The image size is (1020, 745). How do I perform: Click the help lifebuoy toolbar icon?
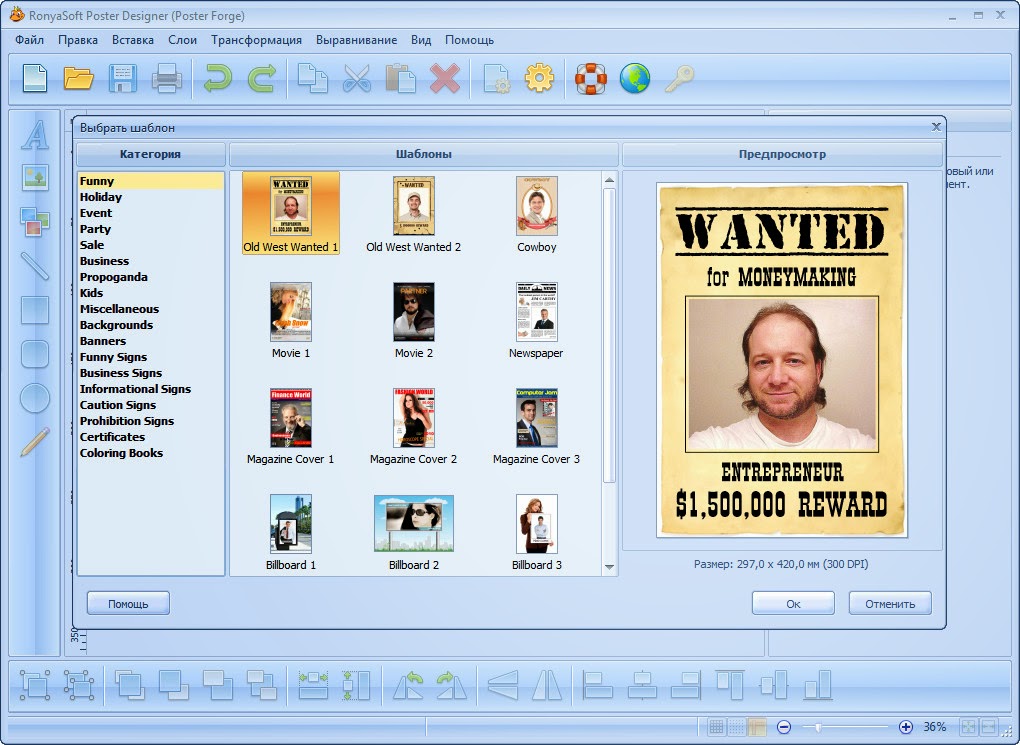(592, 77)
